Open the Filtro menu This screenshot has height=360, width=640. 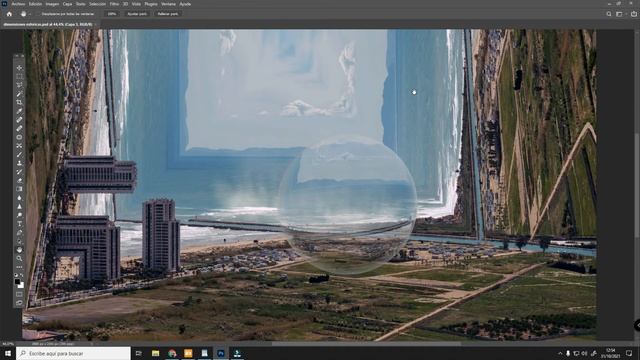click(114, 4)
